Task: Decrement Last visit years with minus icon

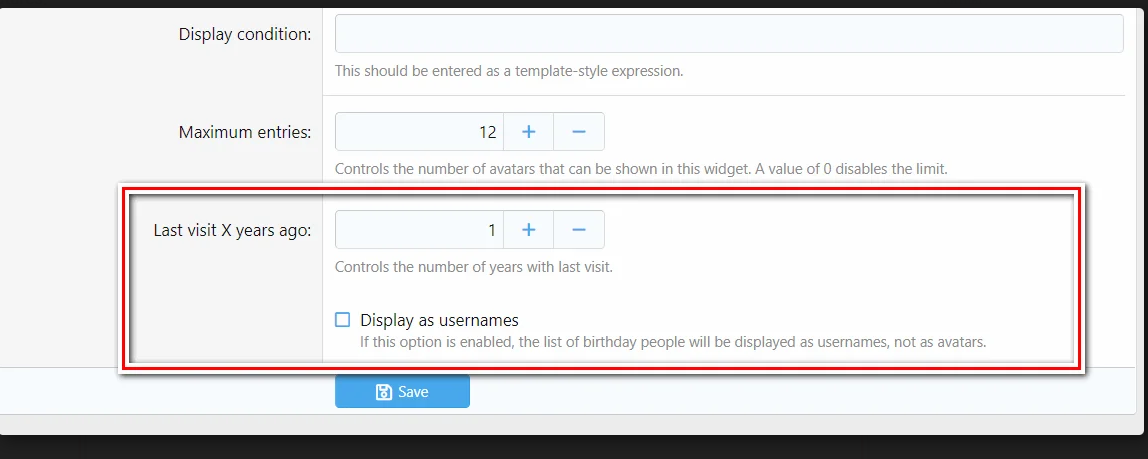Action: pyautogui.click(x=579, y=230)
